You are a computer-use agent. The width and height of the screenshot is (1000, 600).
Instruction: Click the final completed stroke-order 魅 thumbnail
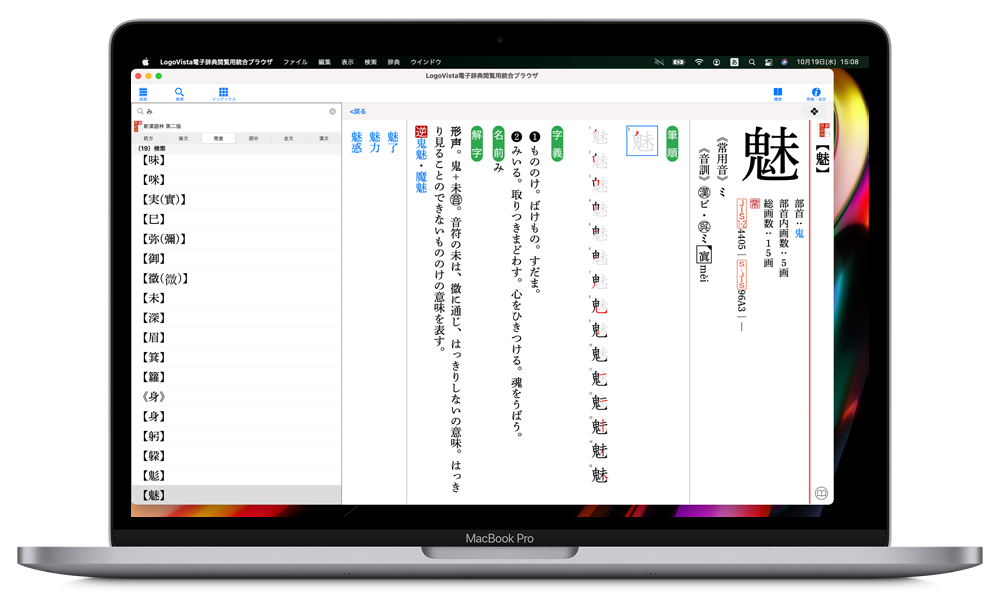(599, 474)
